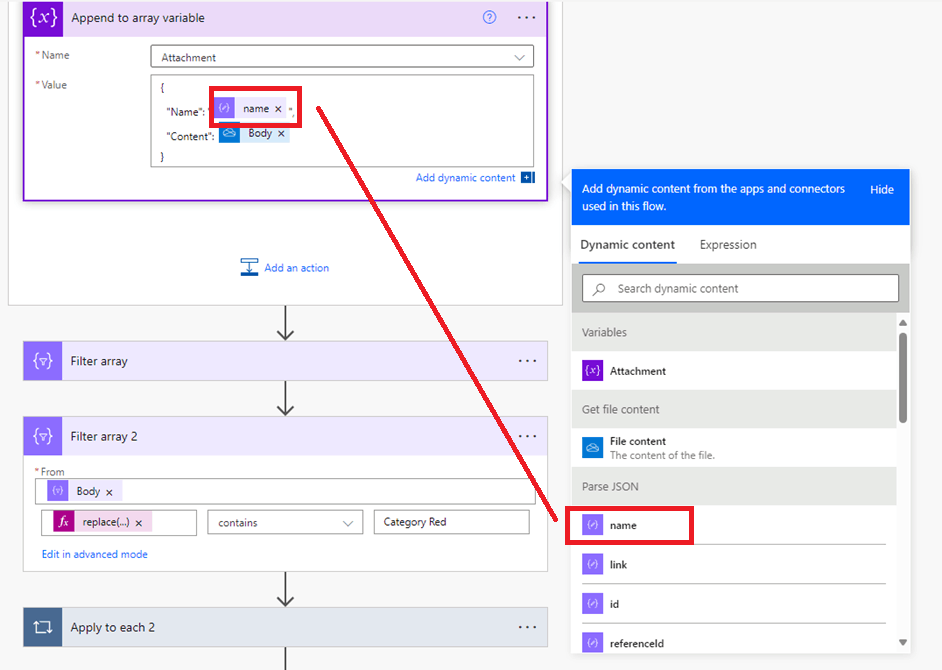Expand the Filter array 2 header
Image resolution: width=942 pixels, height=670 pixels.
pos(285,436)
